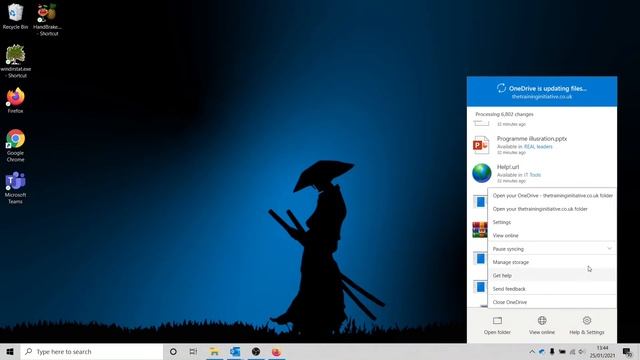Screen dimensions: 640x360
Task: Click the Programme illustration.pptx file name
Action: [x=532, y=139]
